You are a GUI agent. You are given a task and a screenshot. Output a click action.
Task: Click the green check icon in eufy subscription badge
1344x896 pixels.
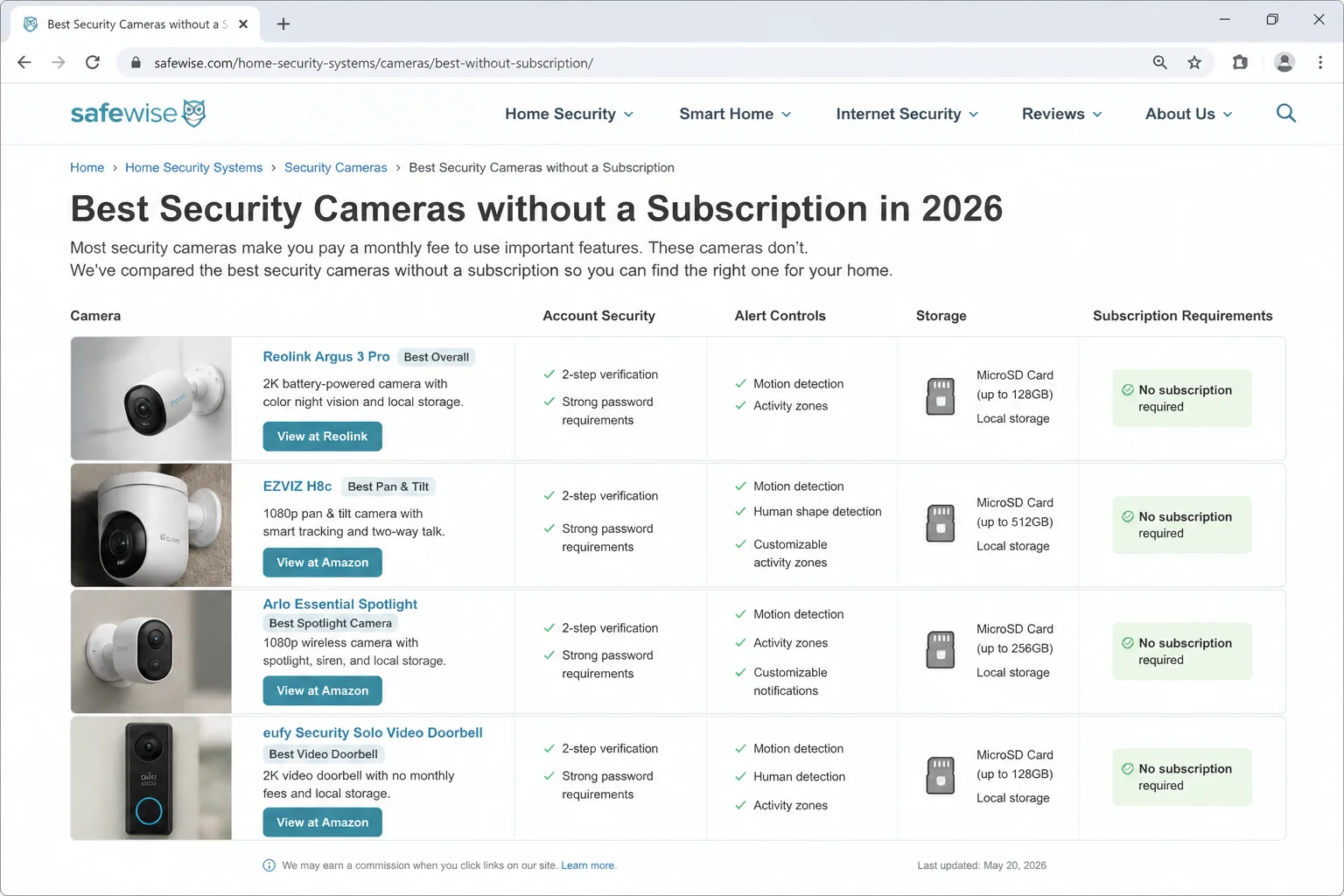tap(1128, 769)
